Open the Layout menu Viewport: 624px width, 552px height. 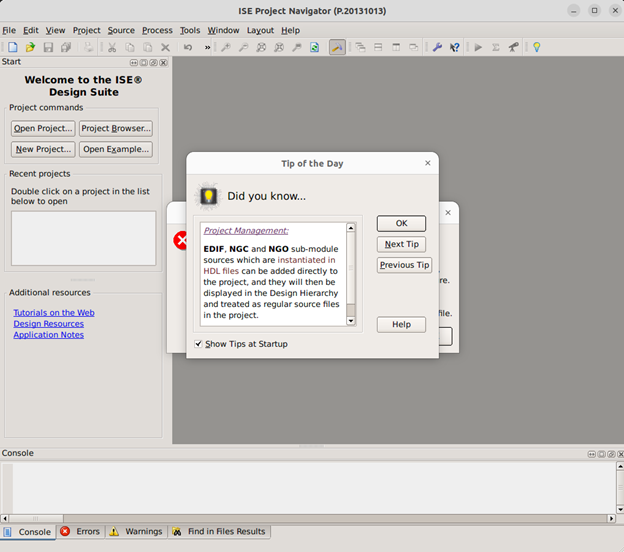[260, 30]
